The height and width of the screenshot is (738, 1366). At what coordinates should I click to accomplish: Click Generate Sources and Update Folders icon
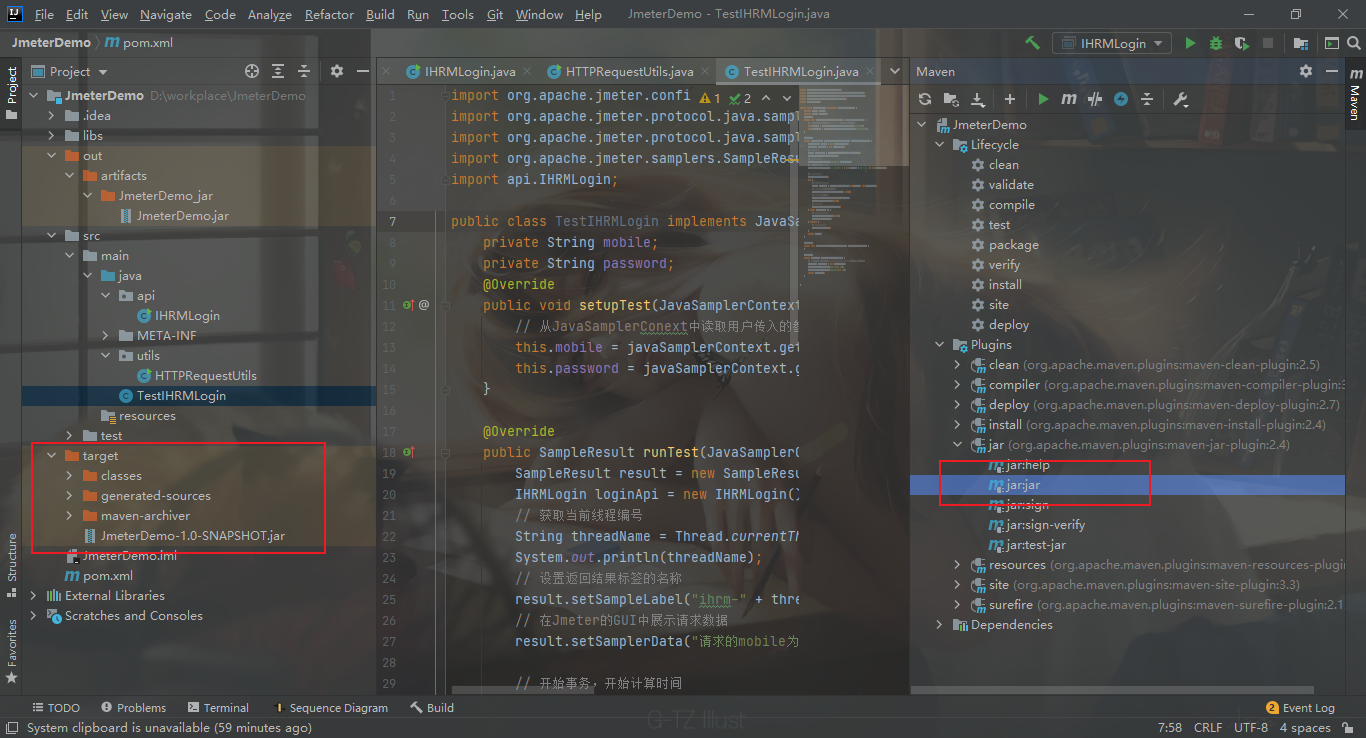click(951, 99)
